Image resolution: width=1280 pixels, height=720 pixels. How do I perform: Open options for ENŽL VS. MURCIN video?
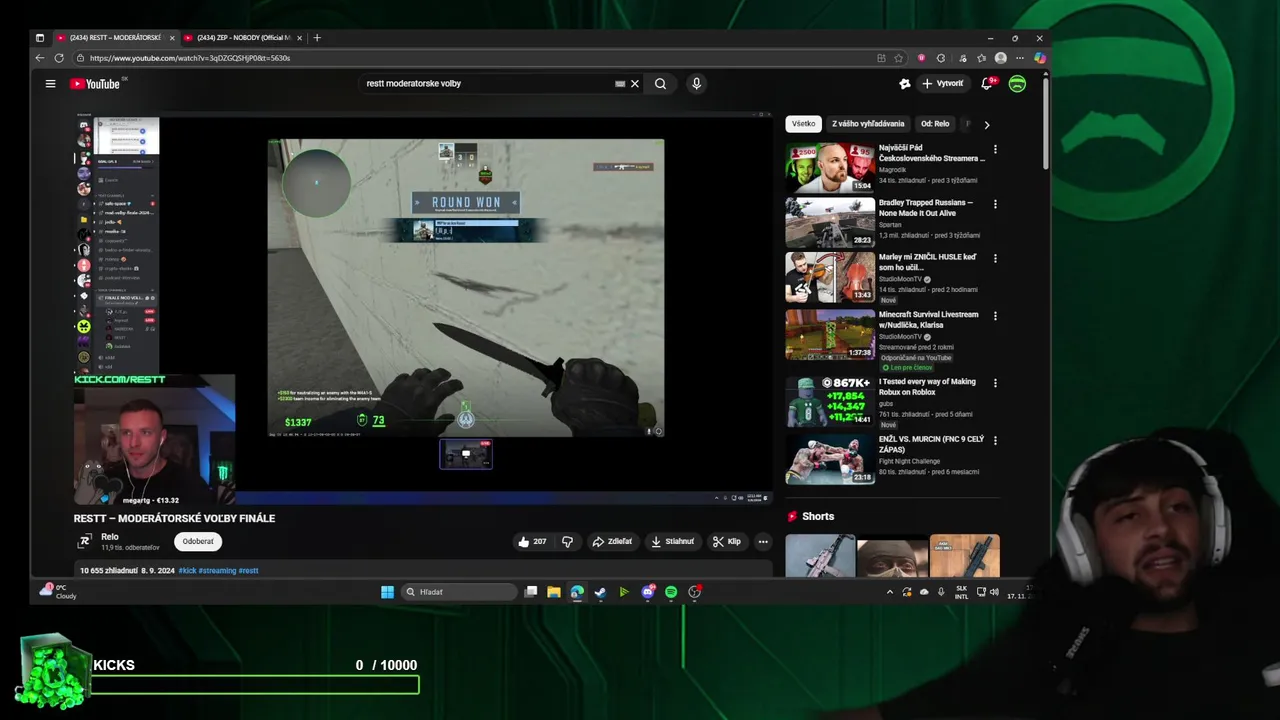pos(995,440)
